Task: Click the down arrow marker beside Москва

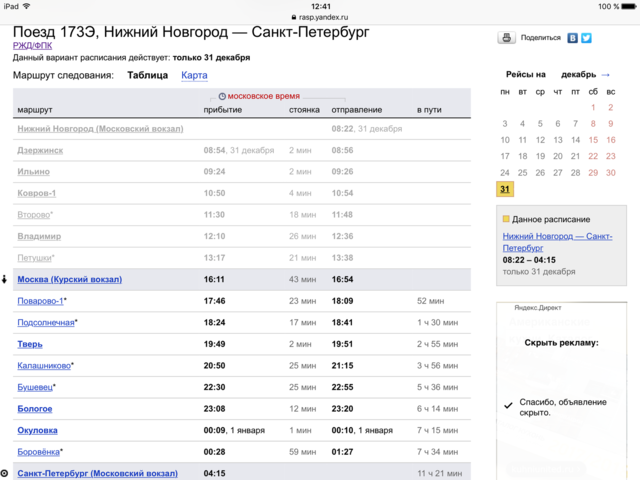Action: (x=6, y=279)
